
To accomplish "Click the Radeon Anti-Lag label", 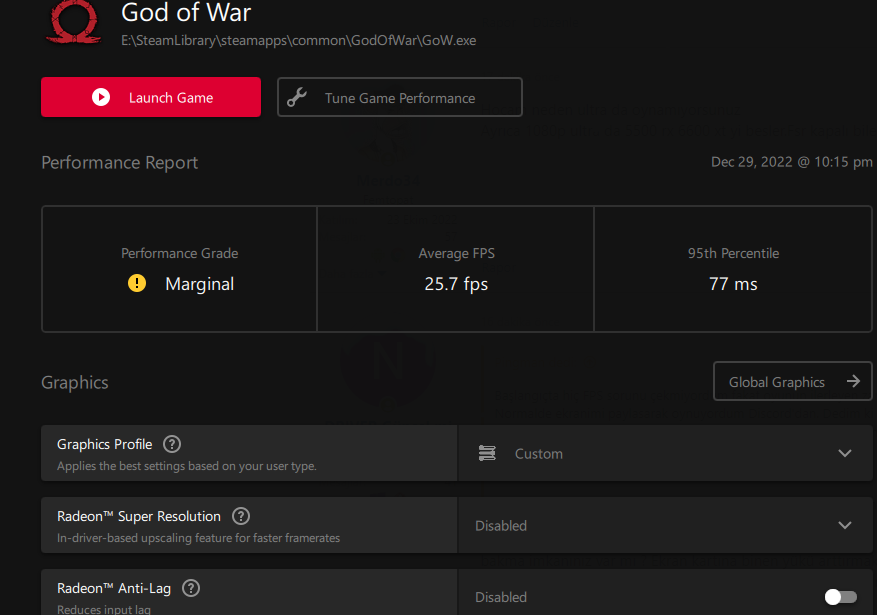I will tap(114, 588).
